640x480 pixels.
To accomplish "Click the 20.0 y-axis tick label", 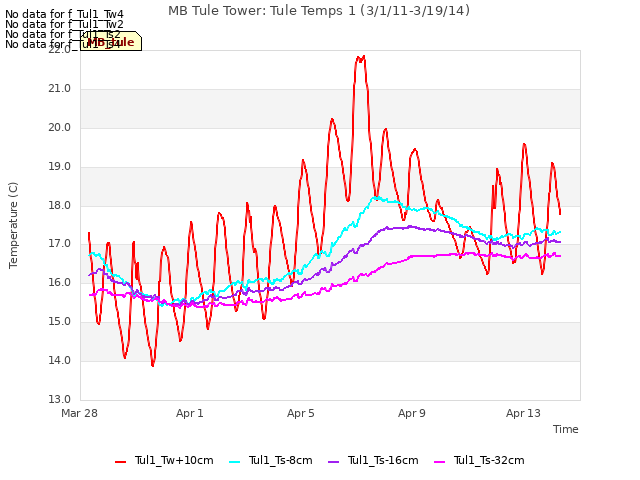I will pos(60,128).
